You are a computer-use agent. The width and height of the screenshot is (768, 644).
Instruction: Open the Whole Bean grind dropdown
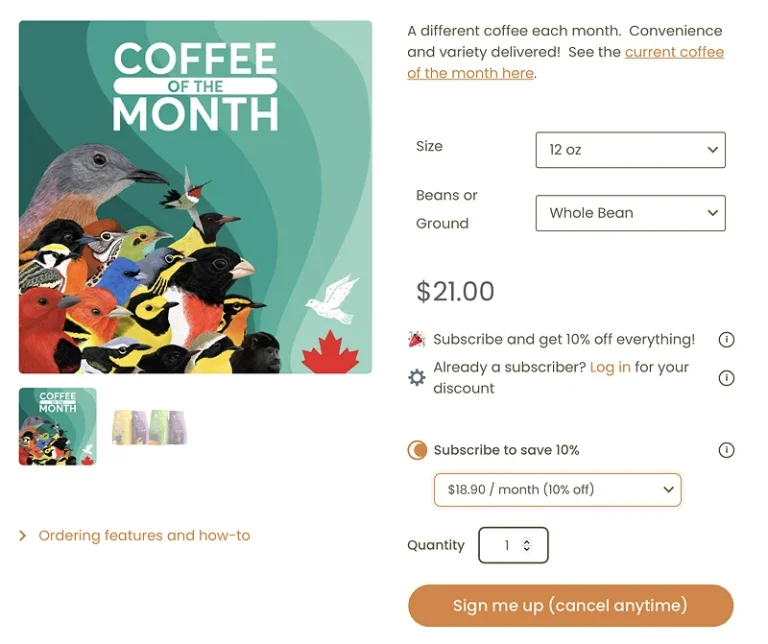pyautogui.click(x=630, y=213)
